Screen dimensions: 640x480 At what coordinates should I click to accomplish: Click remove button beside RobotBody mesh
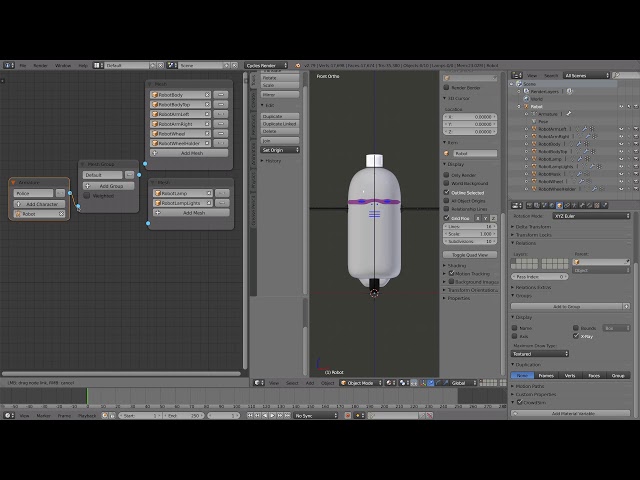click(x=221, y=95)
